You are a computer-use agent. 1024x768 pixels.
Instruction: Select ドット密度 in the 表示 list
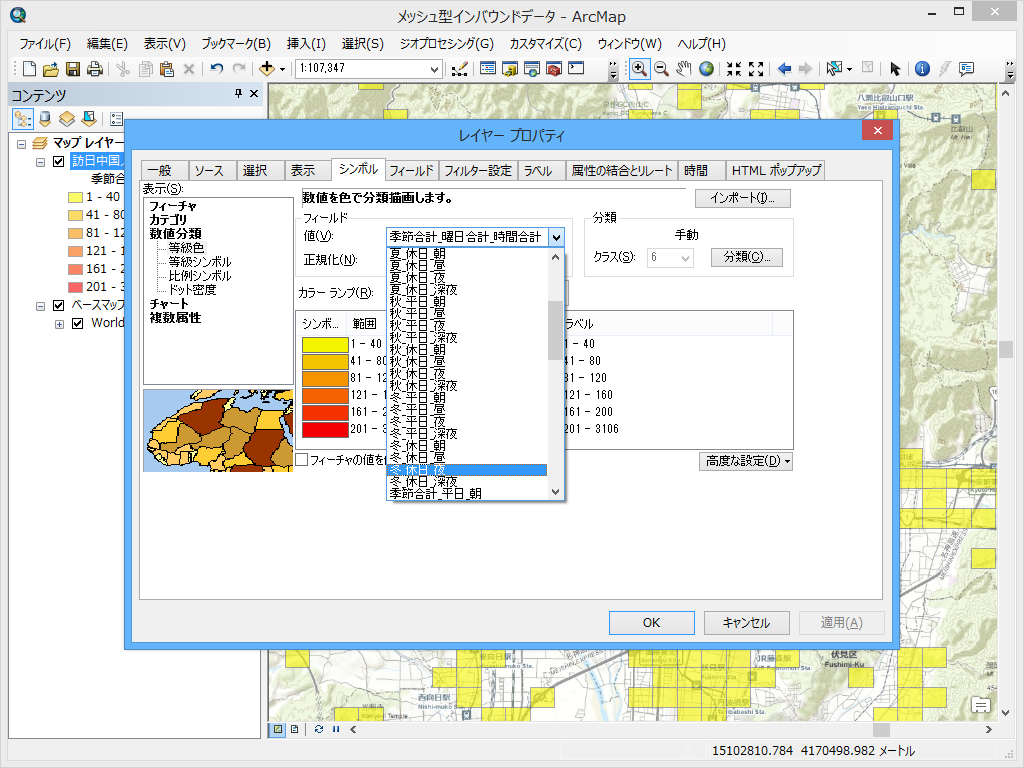(192, 289)
